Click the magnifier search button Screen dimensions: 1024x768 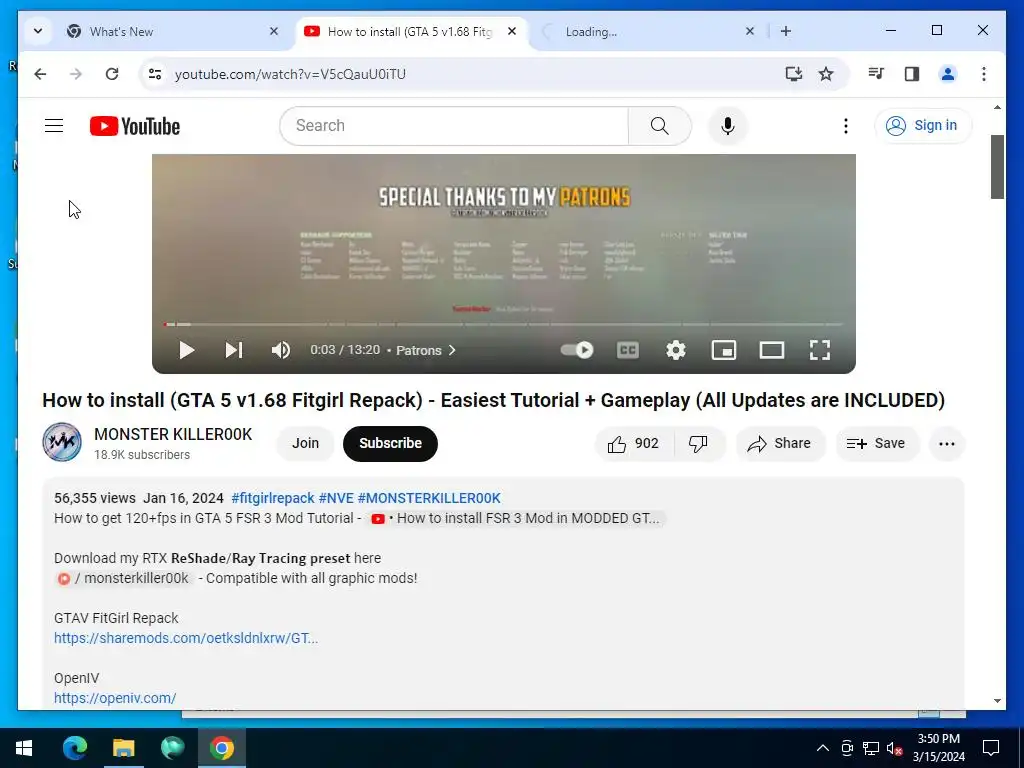click(660, 125)
